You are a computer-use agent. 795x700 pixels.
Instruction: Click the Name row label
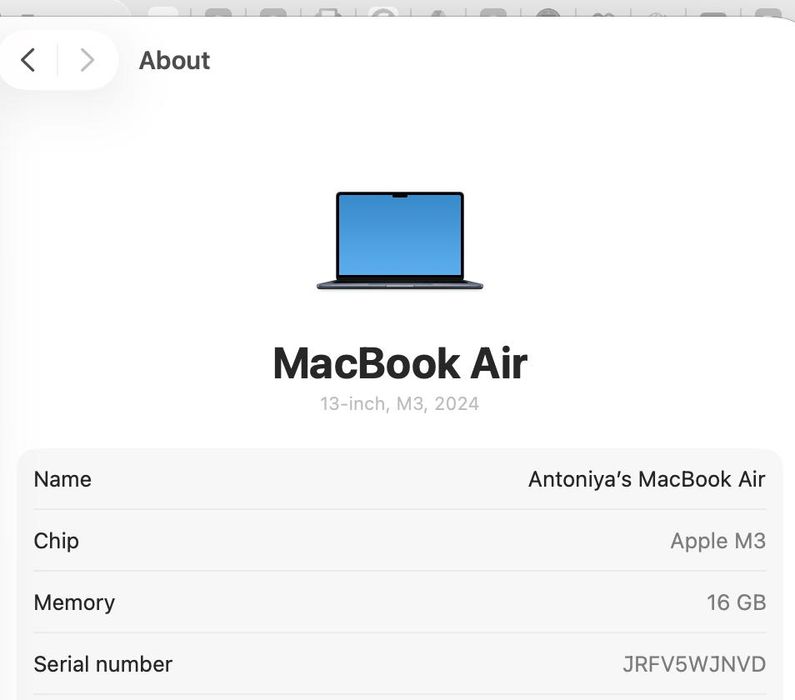point(62,480)
